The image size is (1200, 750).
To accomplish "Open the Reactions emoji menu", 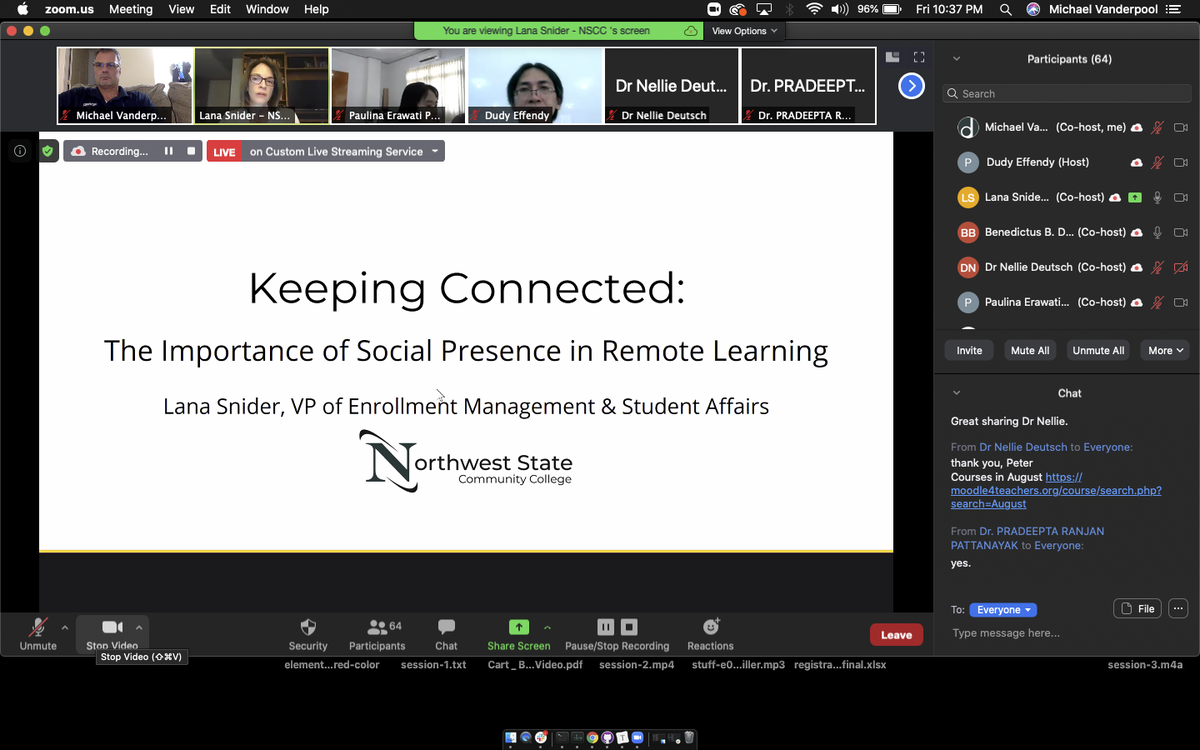I will pos(711,633).
